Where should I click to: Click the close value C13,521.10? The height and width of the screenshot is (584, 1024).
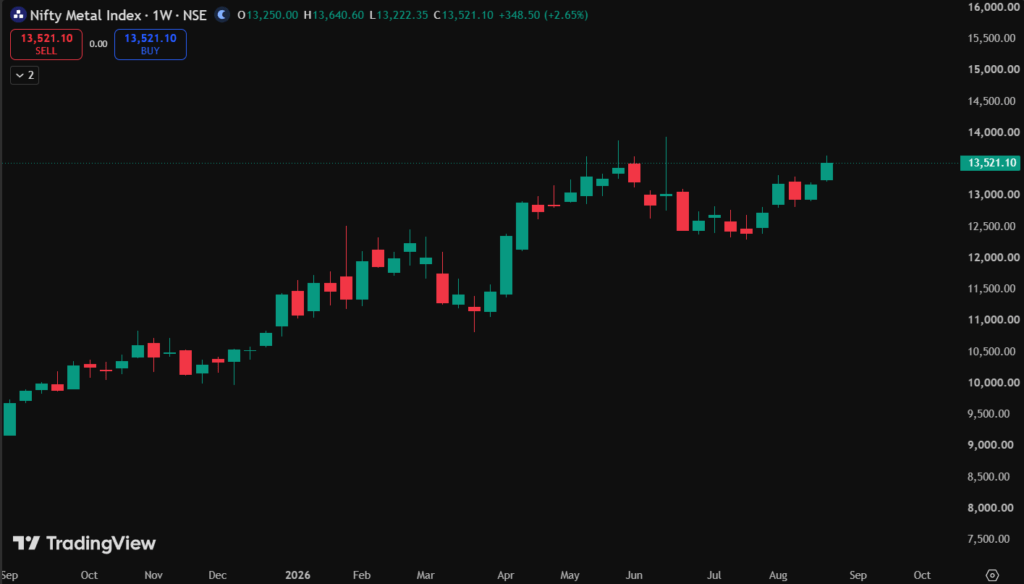click(464, 14)
